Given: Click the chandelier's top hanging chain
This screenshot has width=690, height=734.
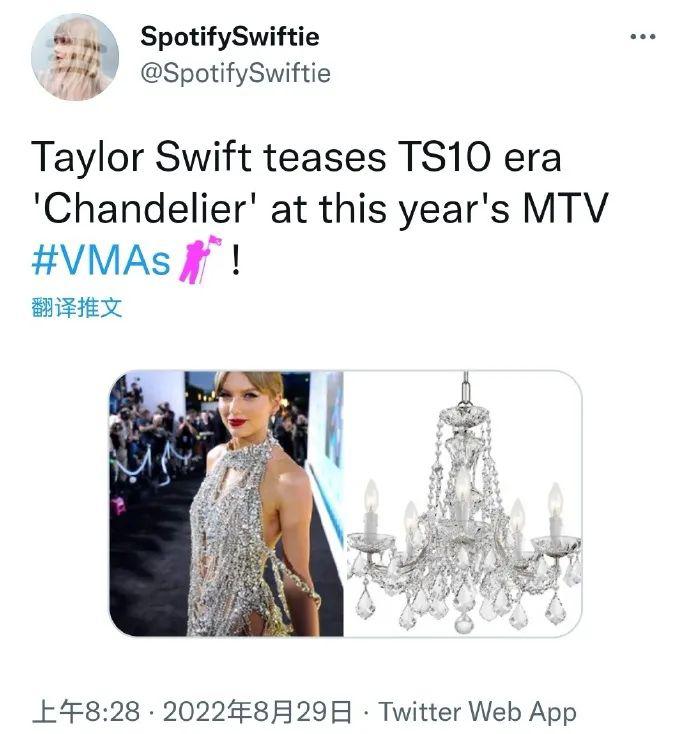Looking at the screenshot, I should coord(465,389).
